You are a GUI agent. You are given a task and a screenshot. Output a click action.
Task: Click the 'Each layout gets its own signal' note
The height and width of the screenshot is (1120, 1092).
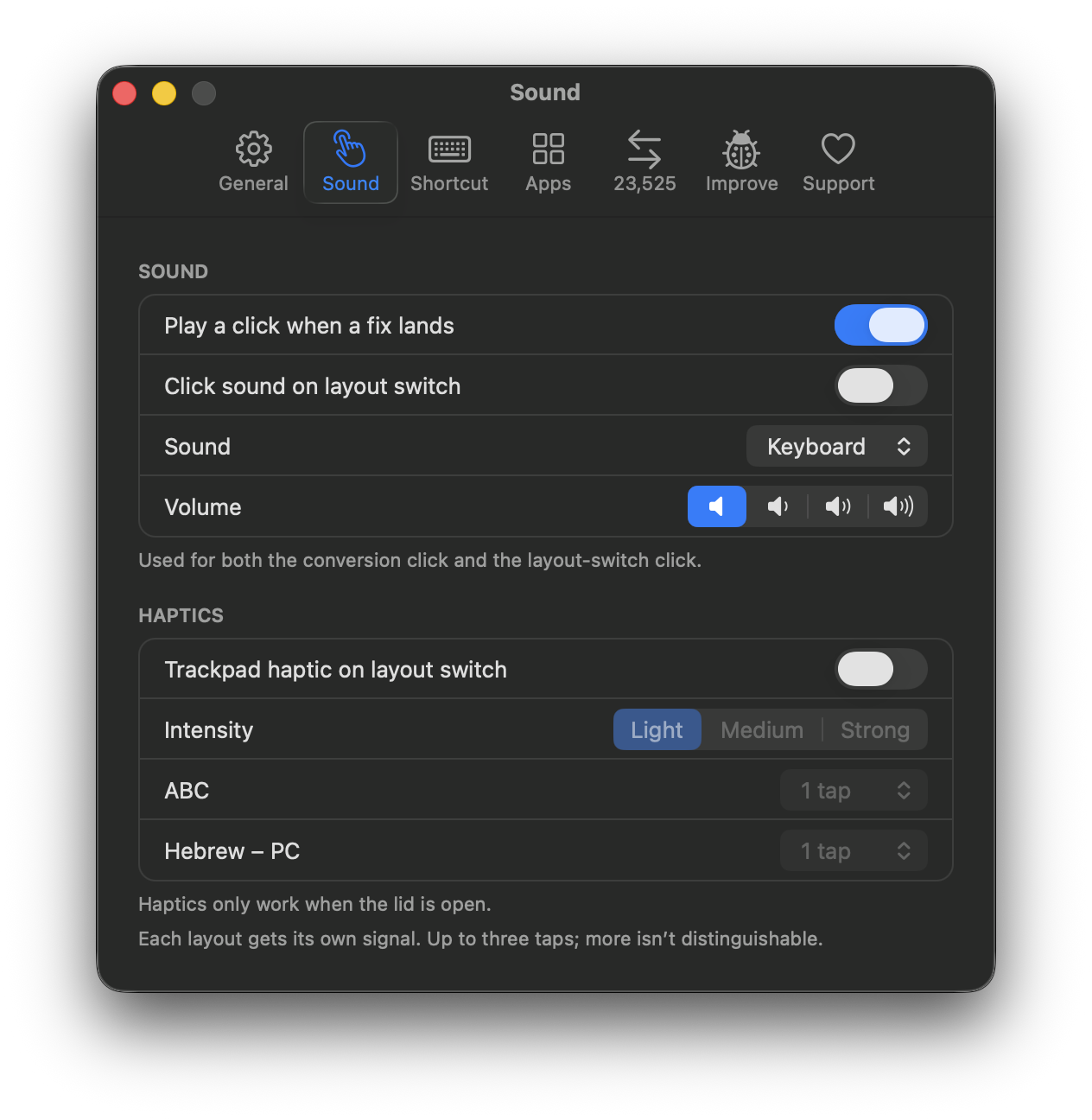click(480, 939)
